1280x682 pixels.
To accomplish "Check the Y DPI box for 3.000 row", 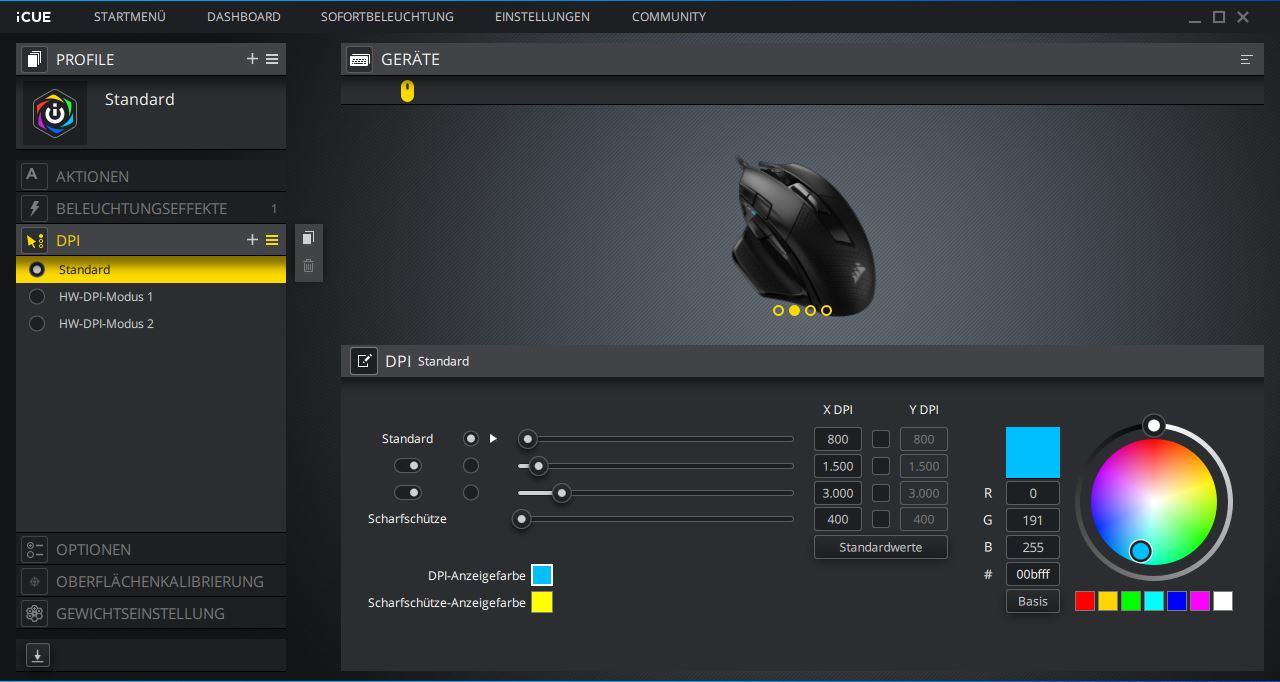I will point(881,492).
